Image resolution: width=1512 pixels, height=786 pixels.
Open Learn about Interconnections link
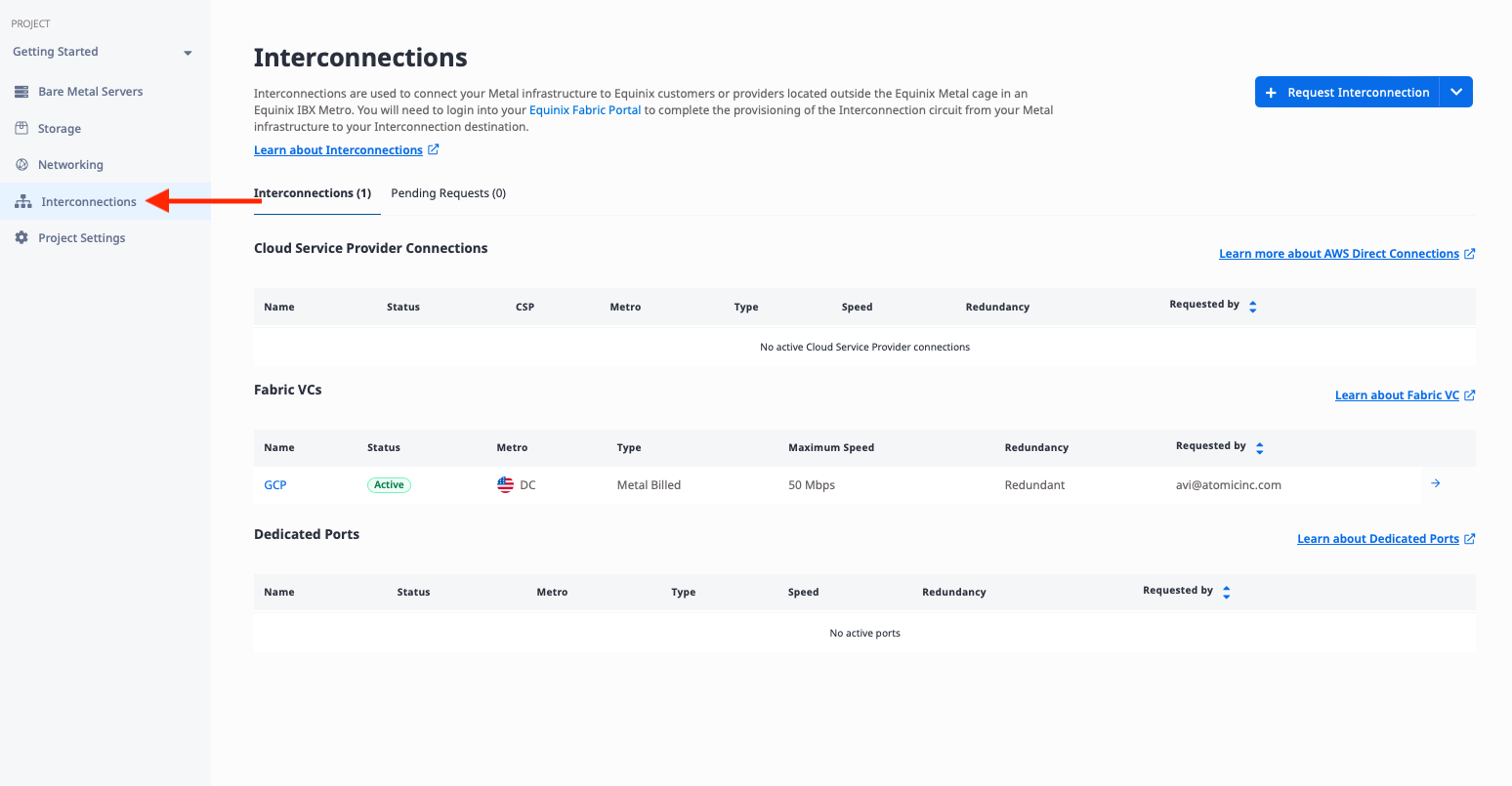point(338,150)
